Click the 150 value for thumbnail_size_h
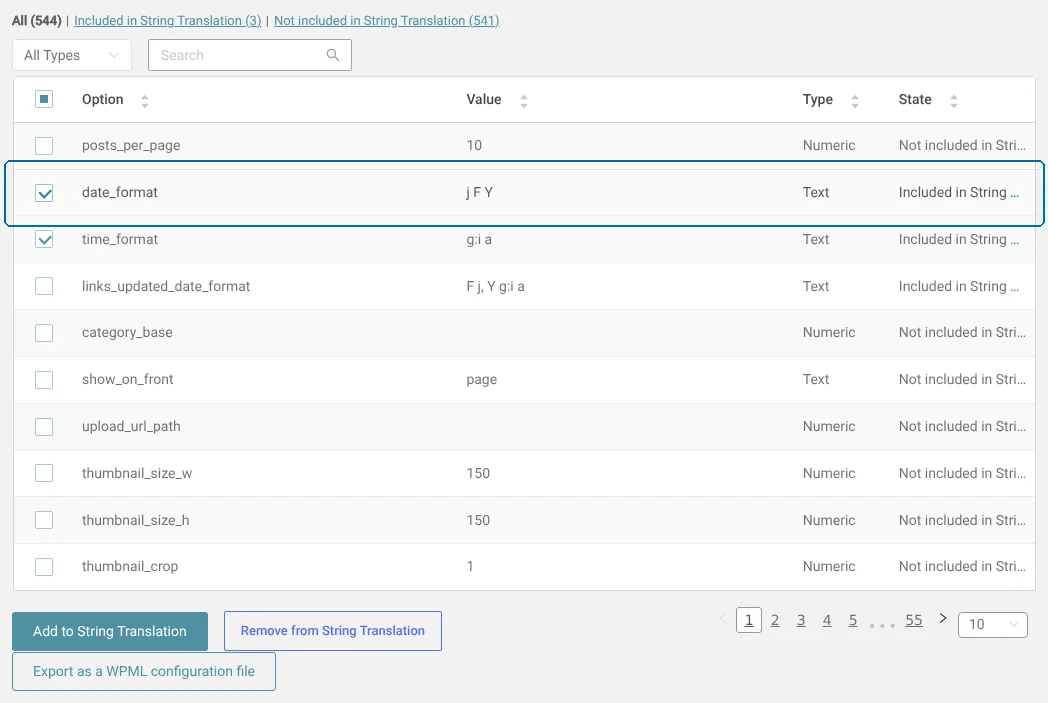The image size is (1048, 703). [x=478, y=520]
